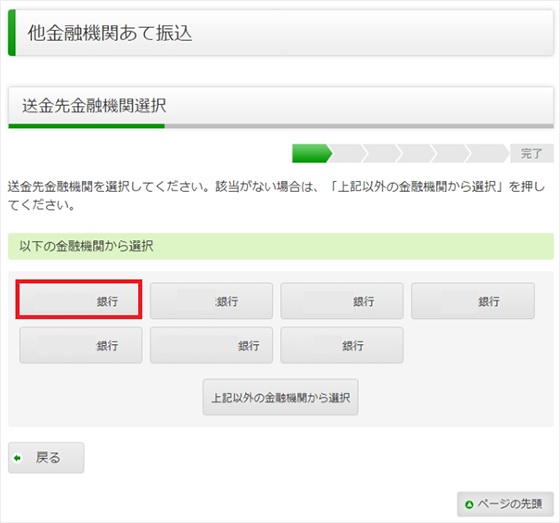Viewport: 560px width, 523px height.
Task: Pick the middle 銀行 button in the bottom row
Action: [x=211, y=345]
